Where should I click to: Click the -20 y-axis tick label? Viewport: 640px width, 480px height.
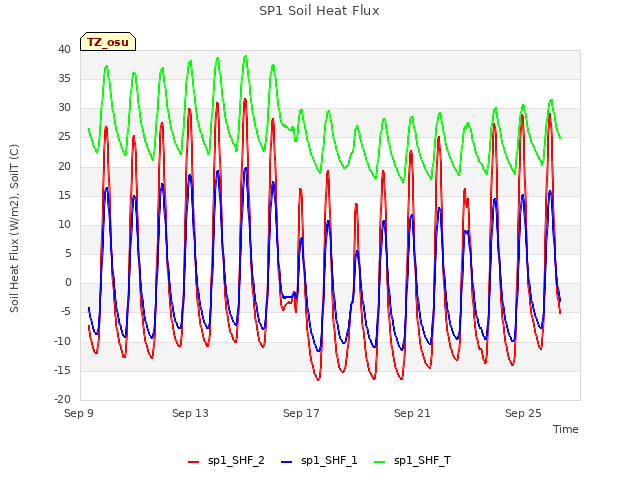tap(63, 400)
